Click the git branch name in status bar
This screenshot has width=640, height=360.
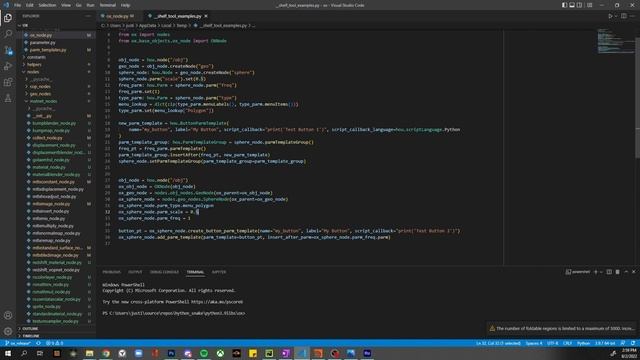pos(18,343)
